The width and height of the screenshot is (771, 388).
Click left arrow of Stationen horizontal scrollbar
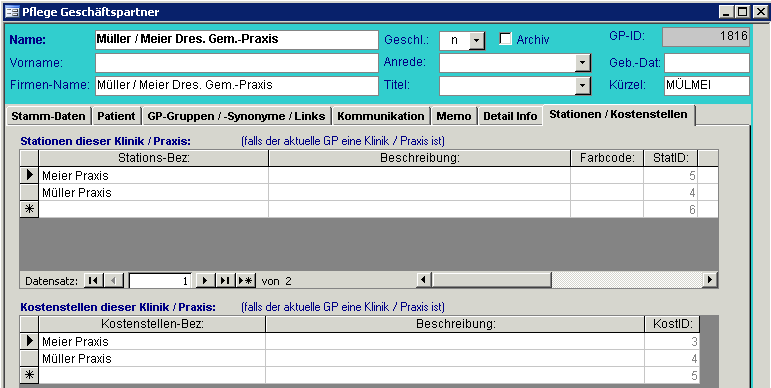[423, 280]
